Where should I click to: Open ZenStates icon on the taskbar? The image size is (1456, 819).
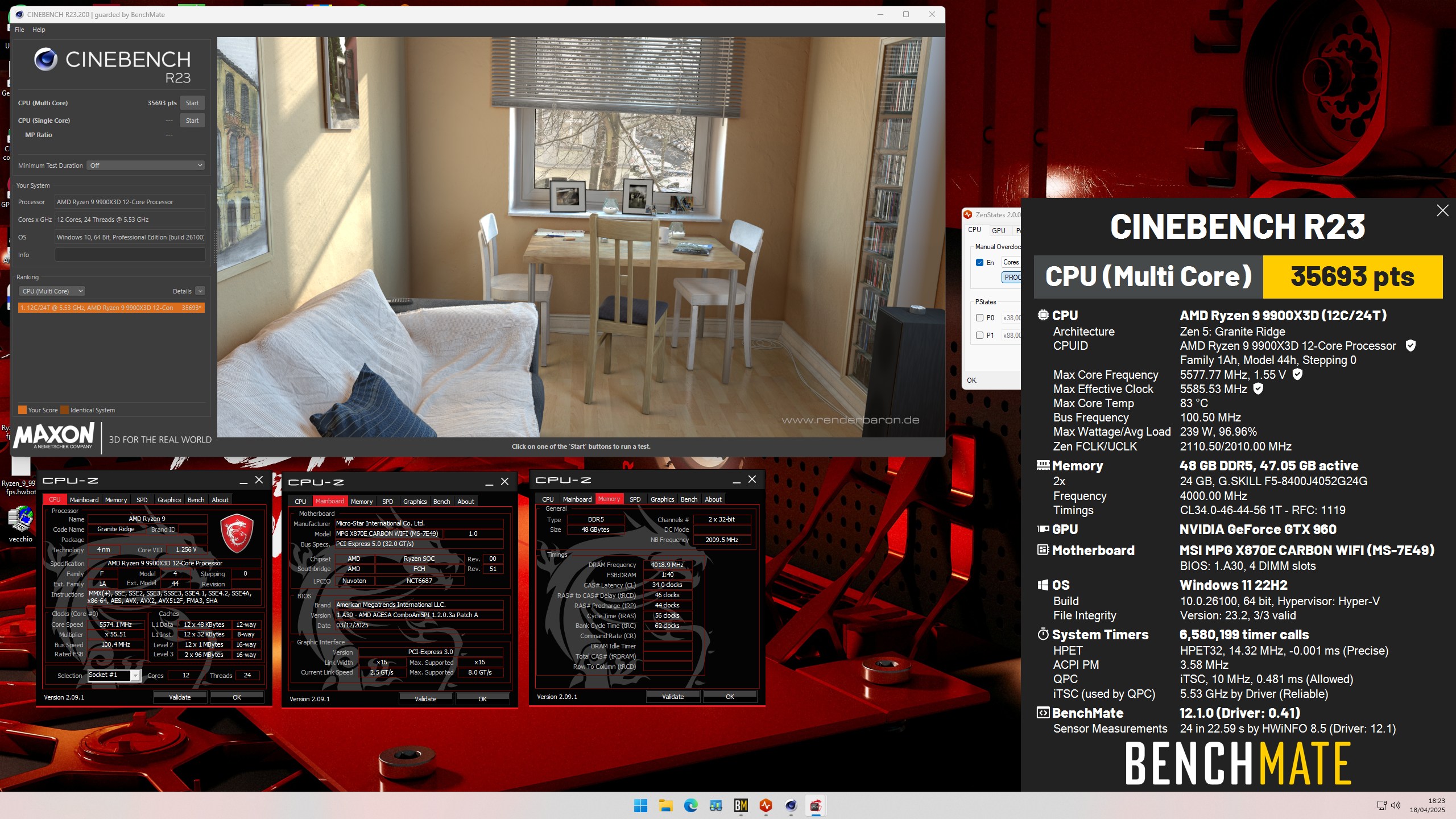[766, 805]
